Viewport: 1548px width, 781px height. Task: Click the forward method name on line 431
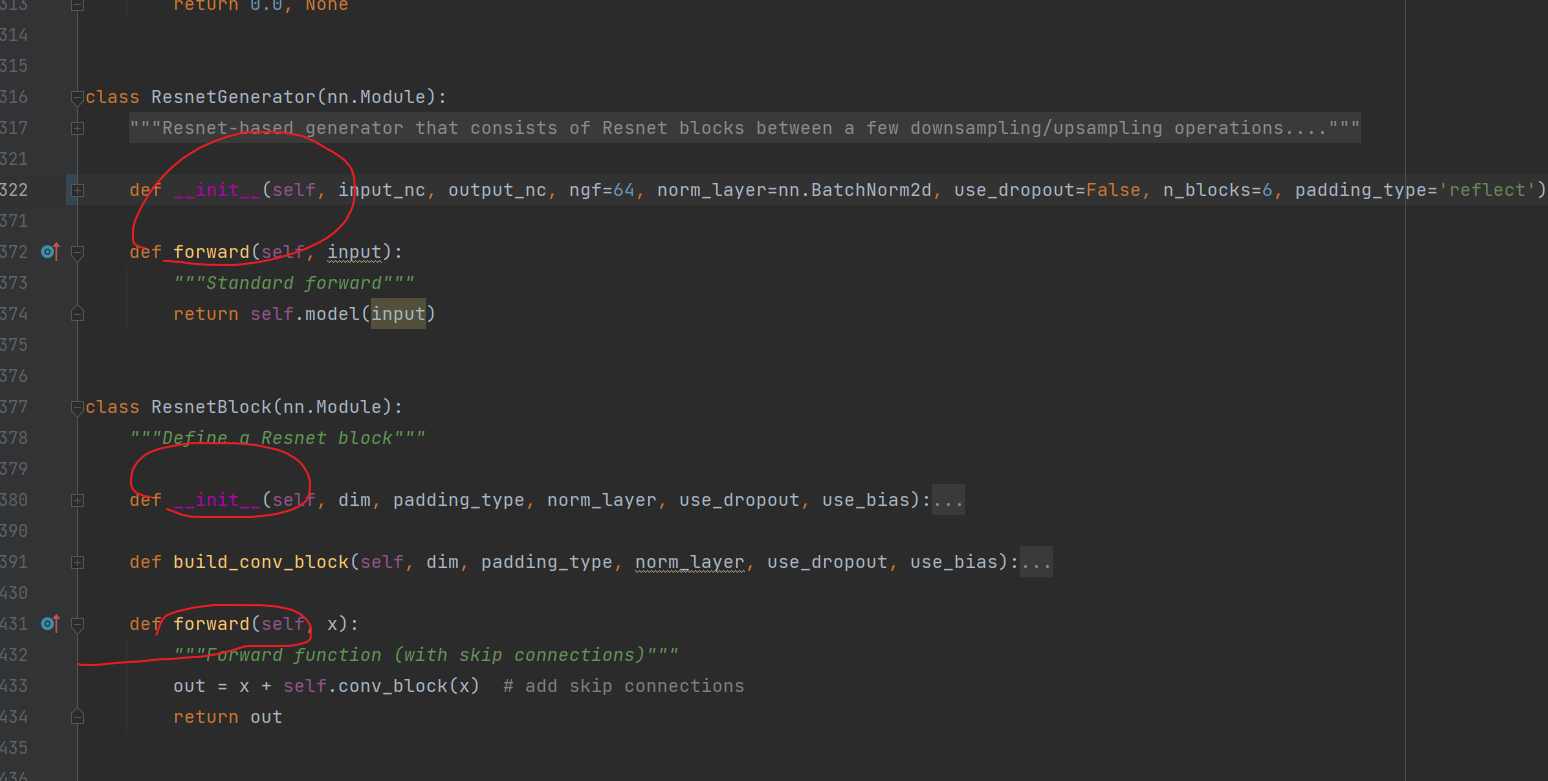pos(211,624)
